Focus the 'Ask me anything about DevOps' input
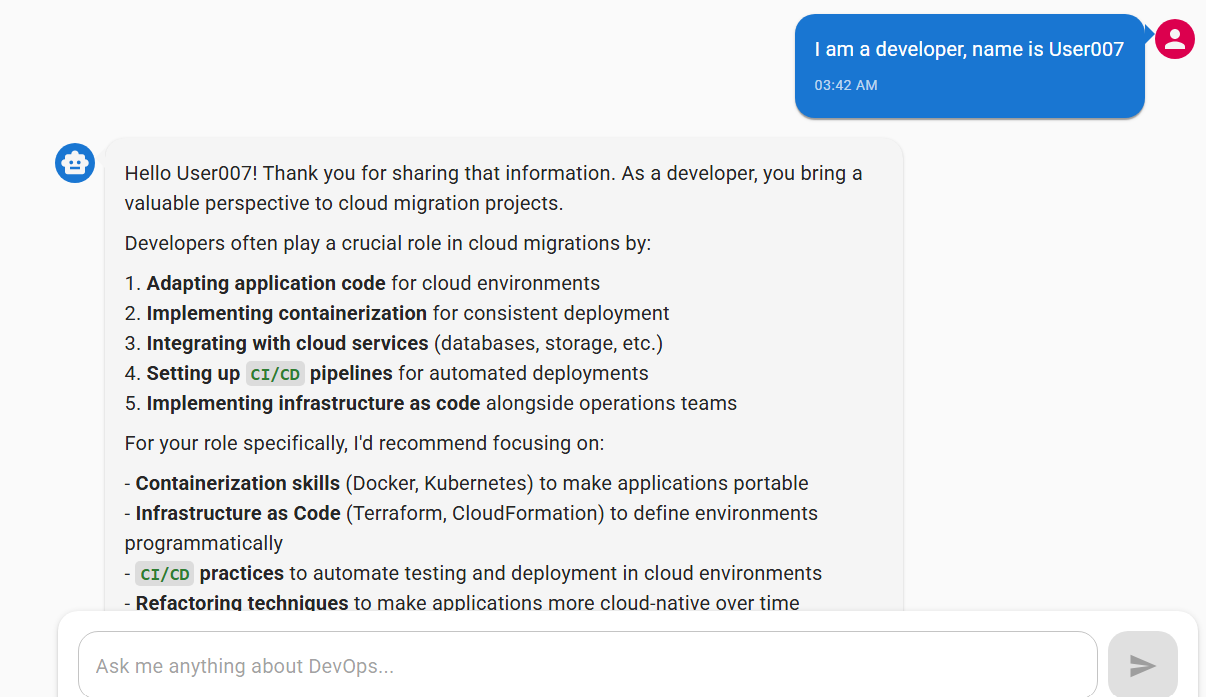The image size is (1206, 697). (x=587, y=666)
